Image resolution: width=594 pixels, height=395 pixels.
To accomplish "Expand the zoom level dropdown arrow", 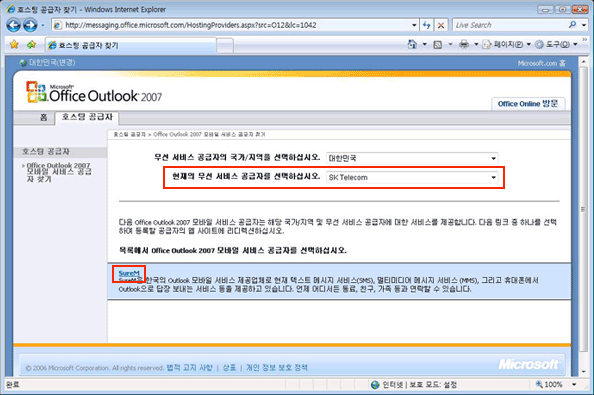I will click(x=574, y=385).
